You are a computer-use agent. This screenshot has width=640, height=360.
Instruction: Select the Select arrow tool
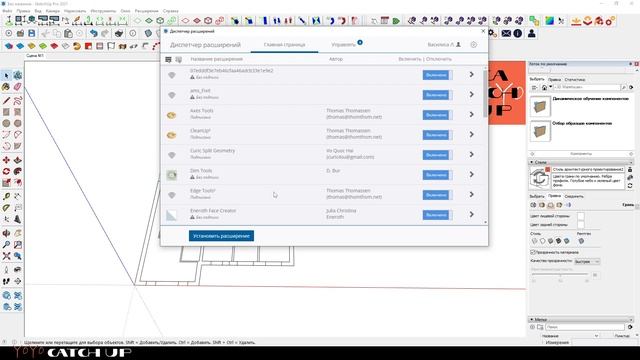(x=6, y=76)
